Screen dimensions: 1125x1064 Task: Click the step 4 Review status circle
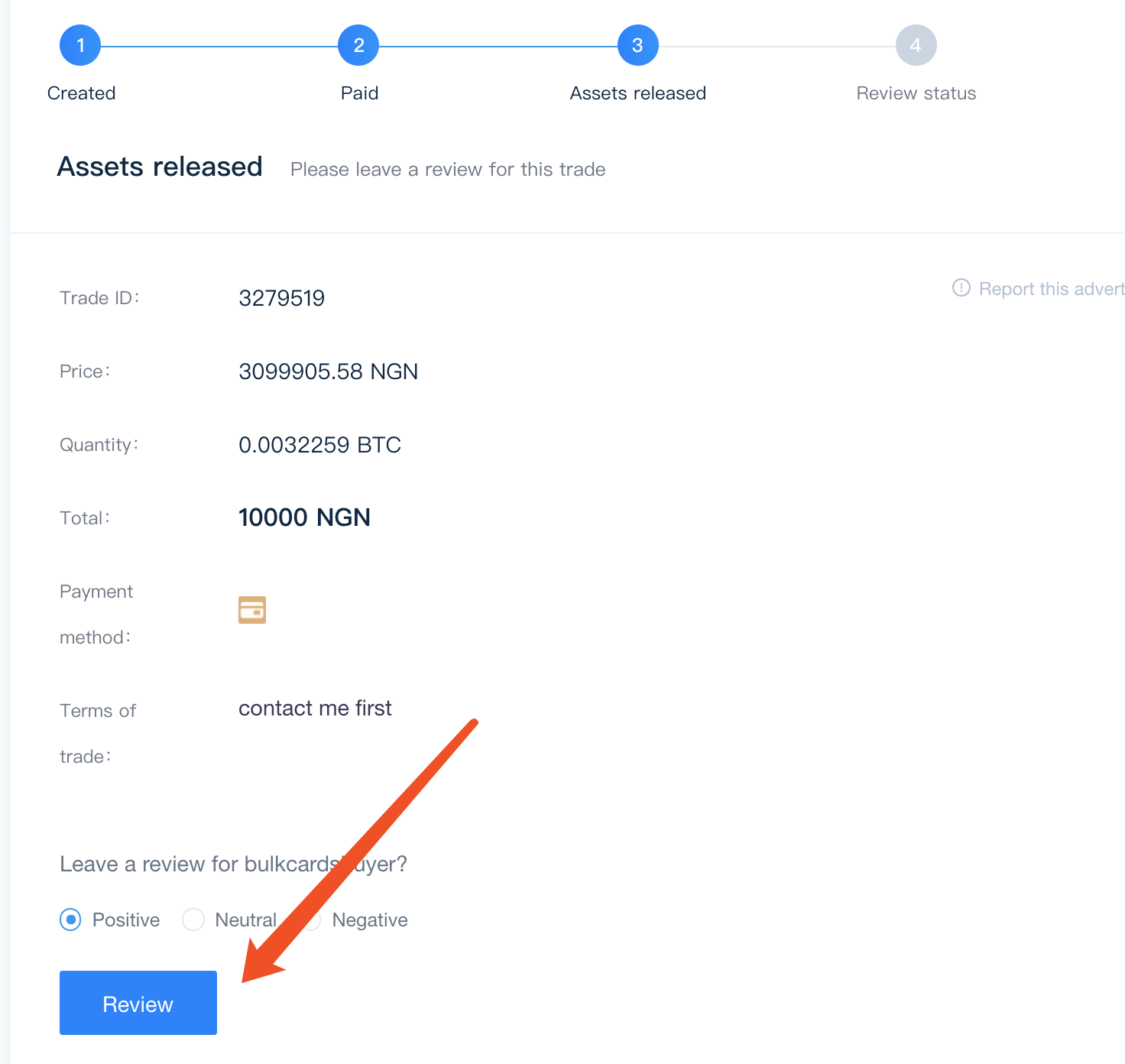[x=916, y=45]
